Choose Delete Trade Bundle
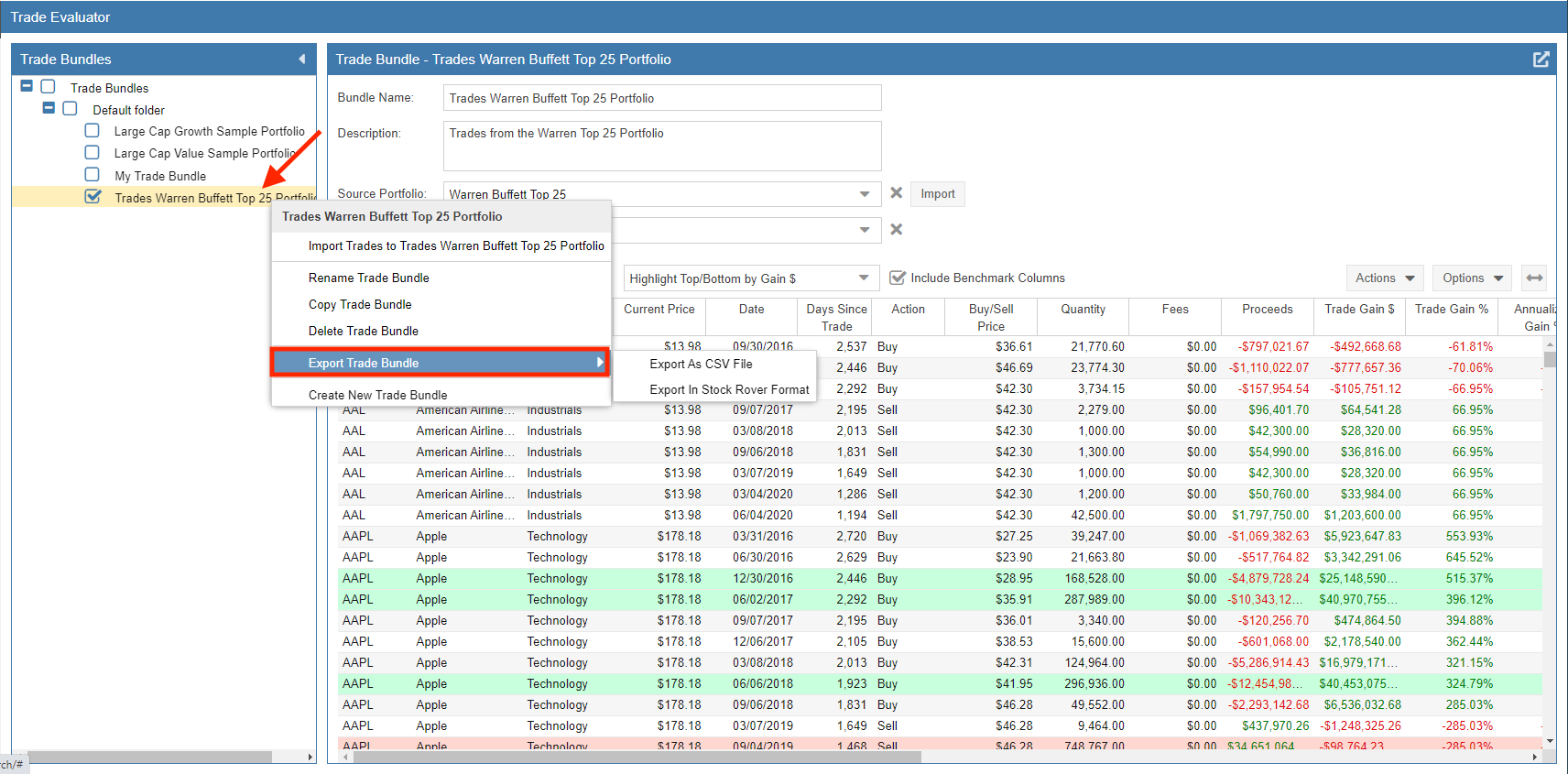This screenshot has height=774, width=1568. [441, 331]
